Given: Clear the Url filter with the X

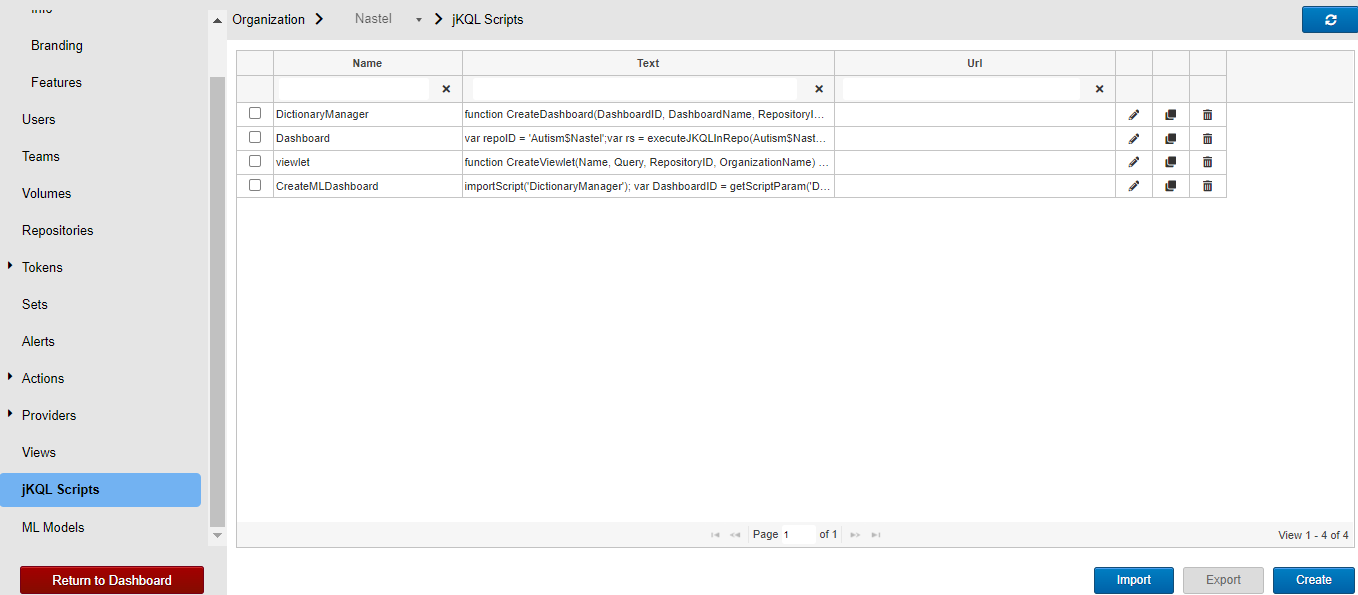Looking at the screenshot, I should click(x=1099, y=89).
